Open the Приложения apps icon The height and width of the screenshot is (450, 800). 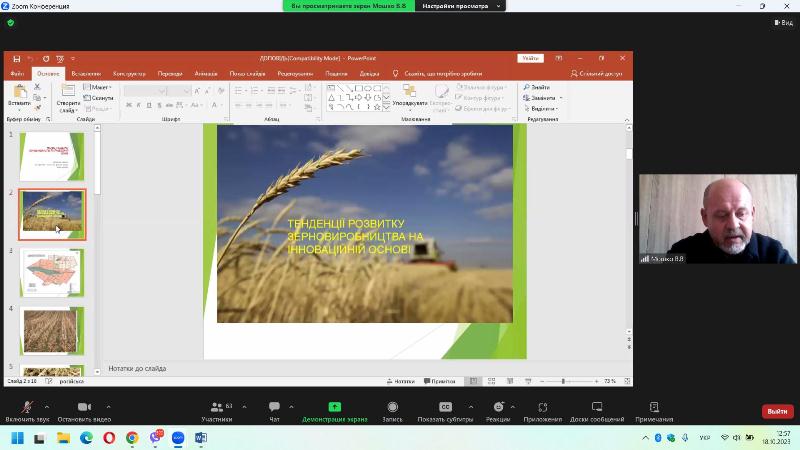click(x=543, y=408)
